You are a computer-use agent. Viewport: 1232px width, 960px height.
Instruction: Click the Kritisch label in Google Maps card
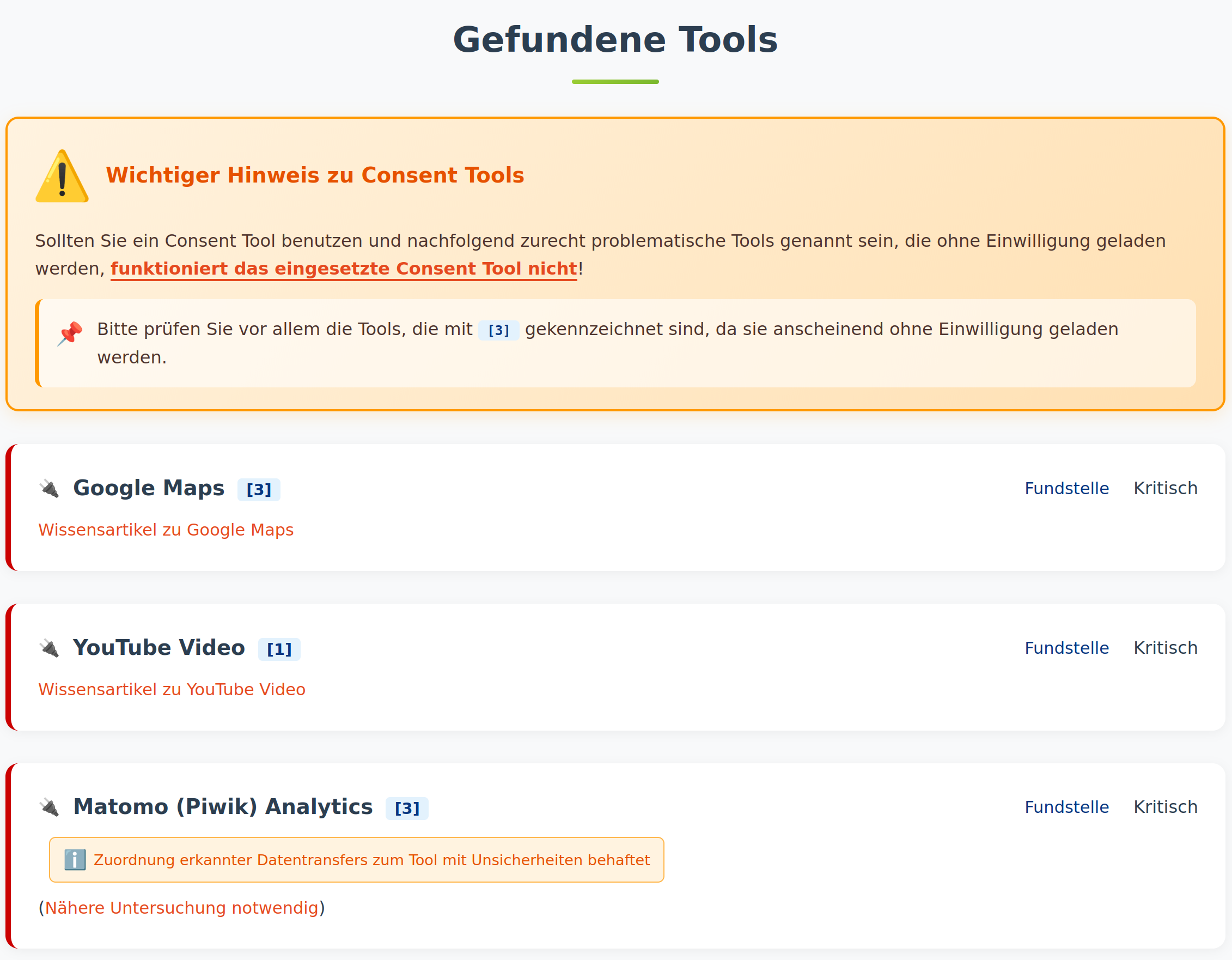(x=1166, y=488)
